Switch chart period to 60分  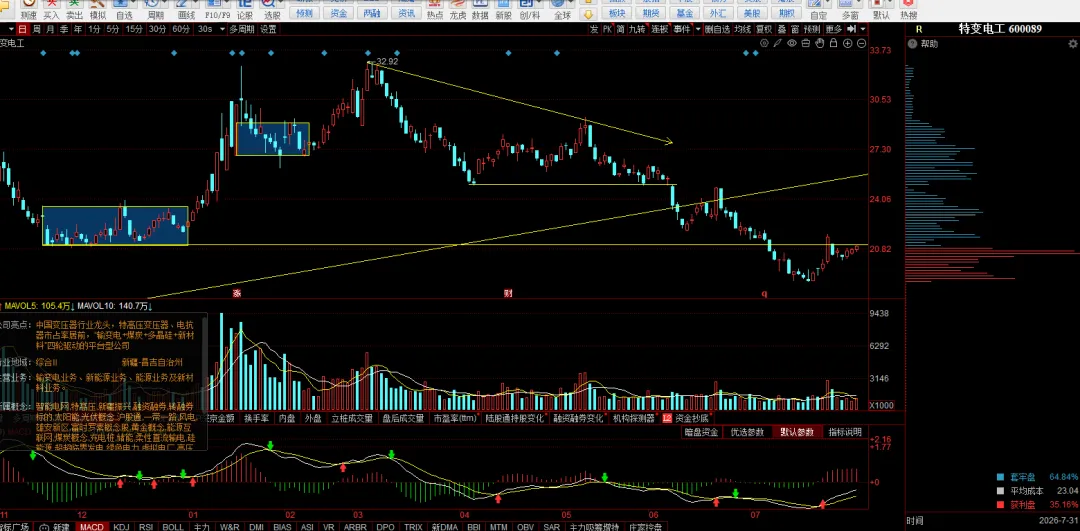[x=181, y=29]
